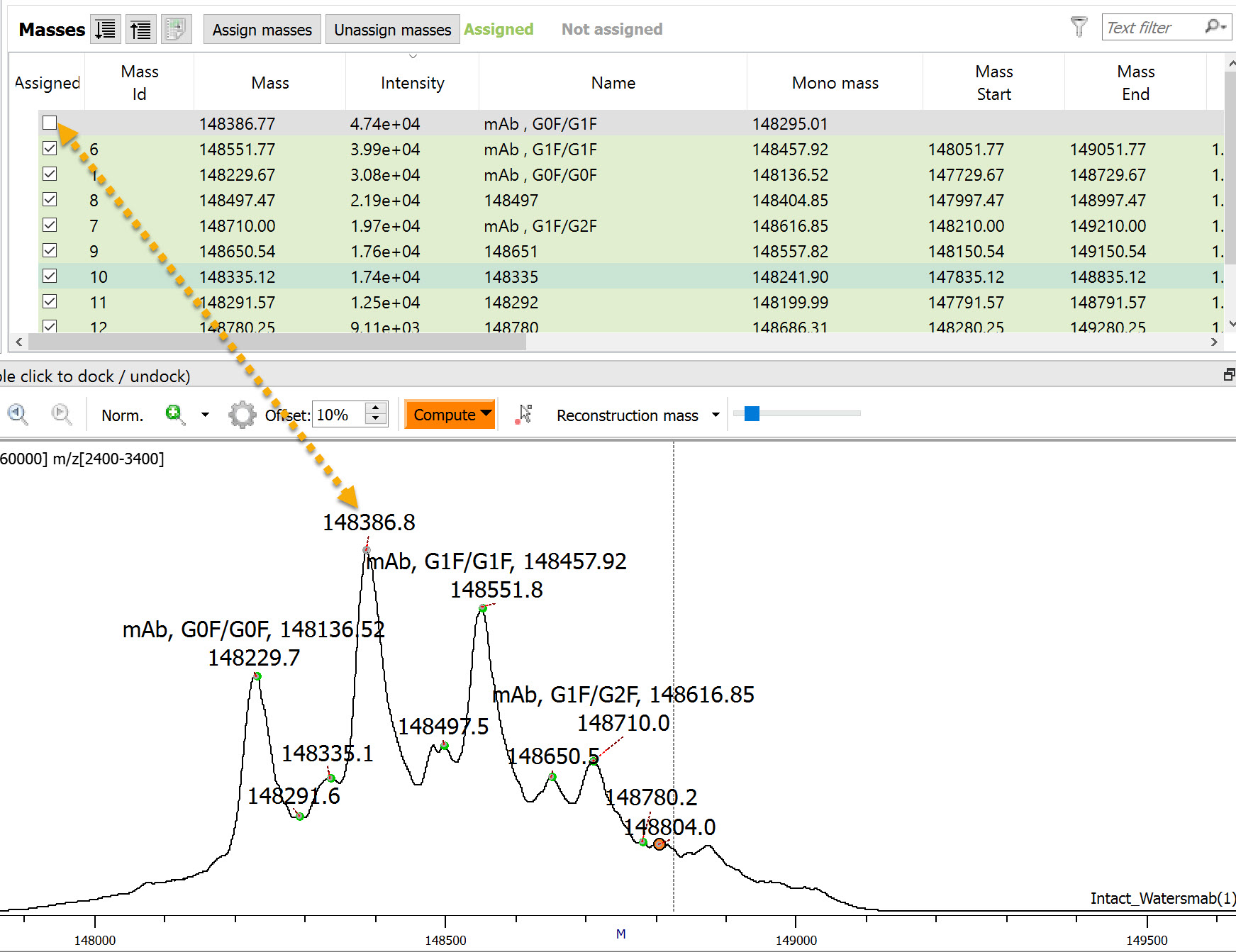Decrease the Offset value with down arrow
The image size is (1236, 952).
(x=376, y=419)
